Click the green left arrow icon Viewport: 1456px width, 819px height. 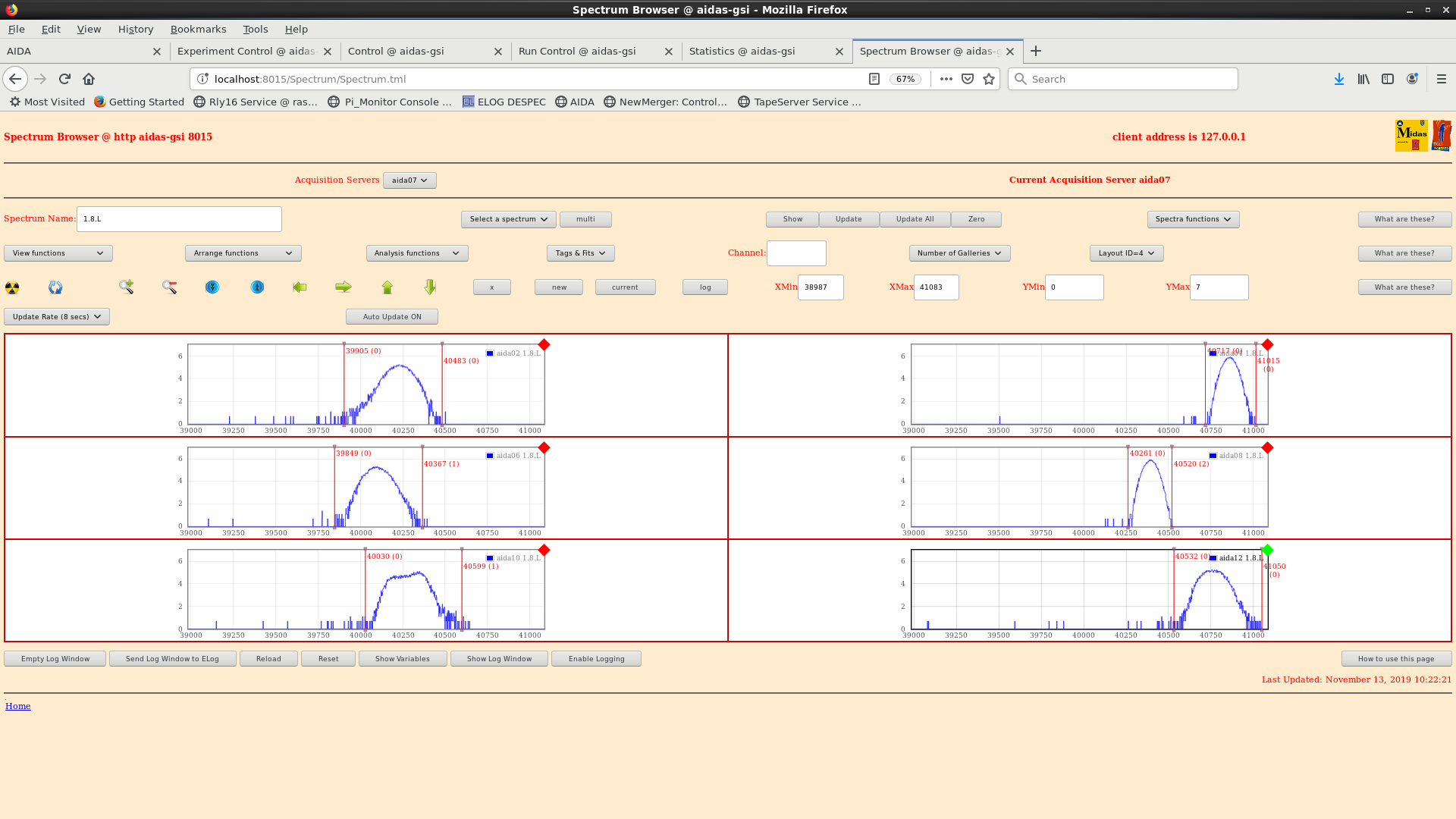300,287
